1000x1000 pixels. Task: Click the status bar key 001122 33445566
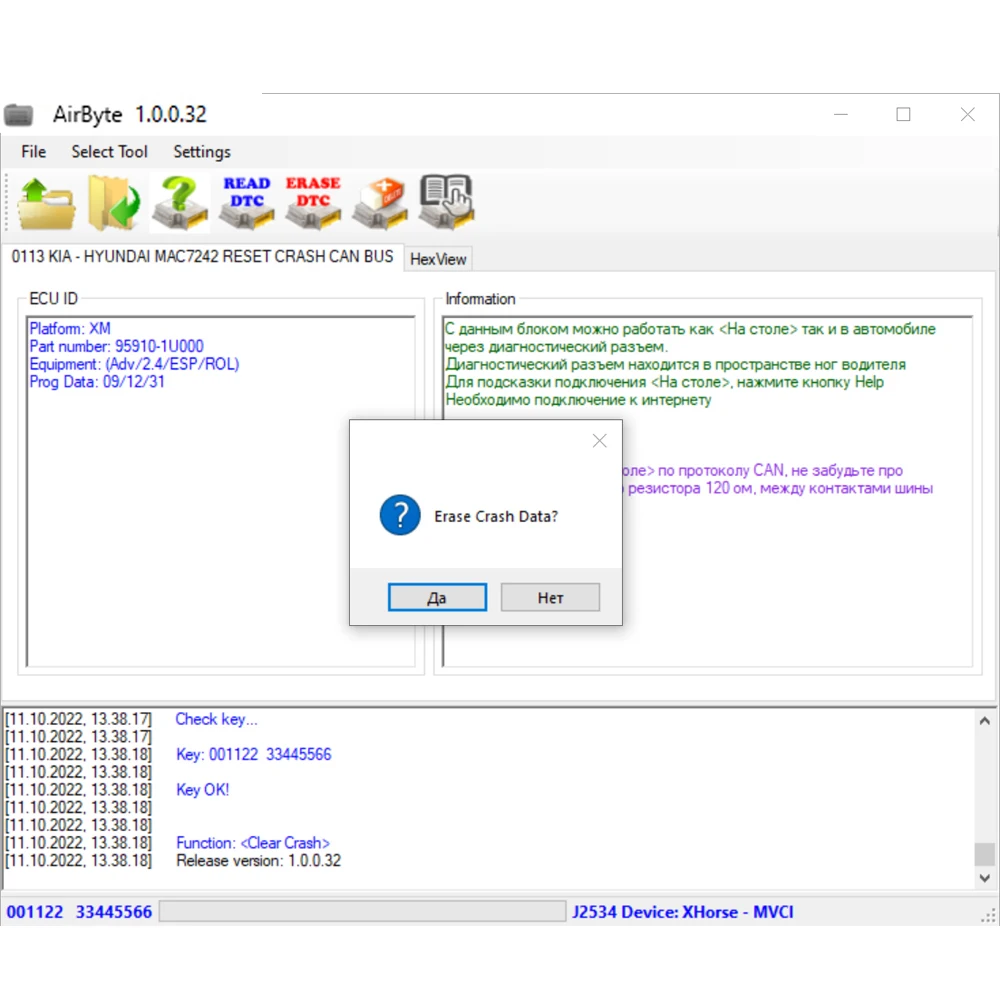[79, 912]
